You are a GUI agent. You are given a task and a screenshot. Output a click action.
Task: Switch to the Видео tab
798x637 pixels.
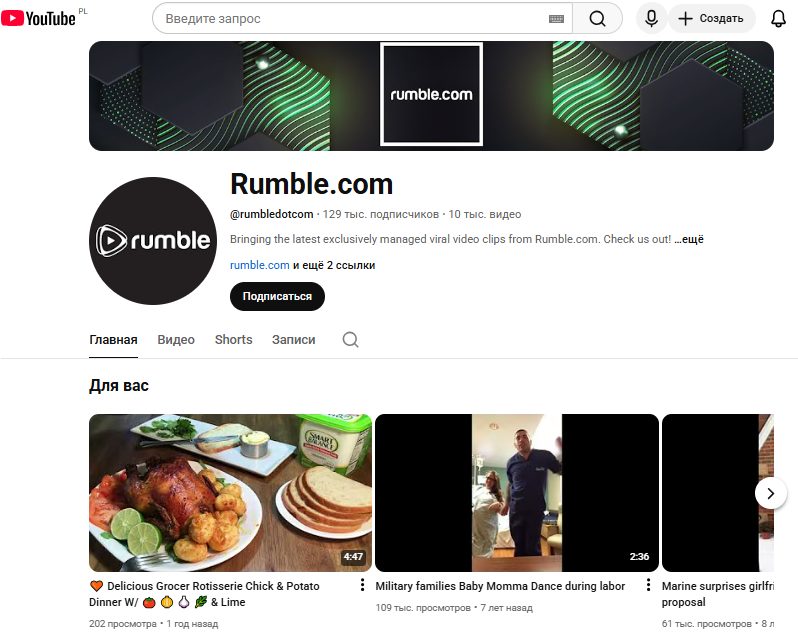[176, 340]
